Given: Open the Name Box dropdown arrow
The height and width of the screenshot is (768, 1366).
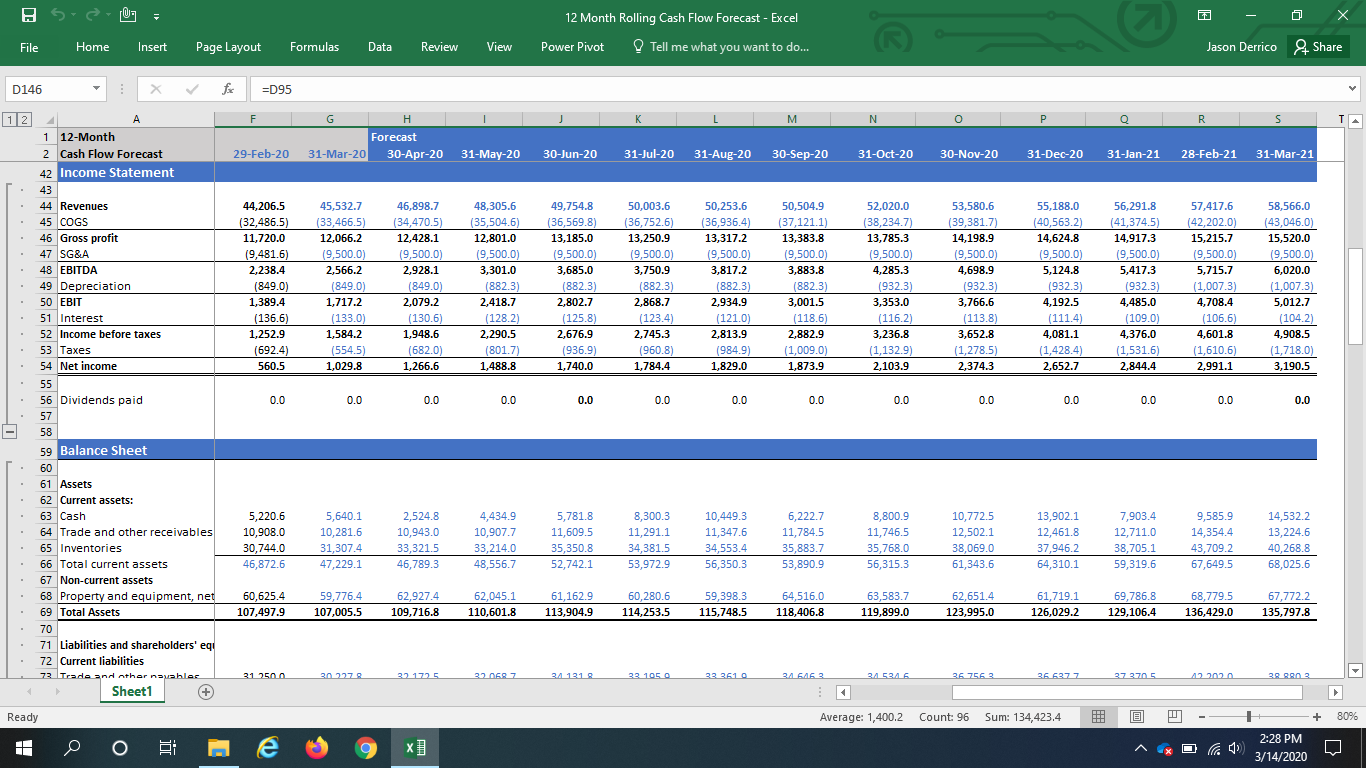Looking at the screenshot, I should tap(97, 89).
